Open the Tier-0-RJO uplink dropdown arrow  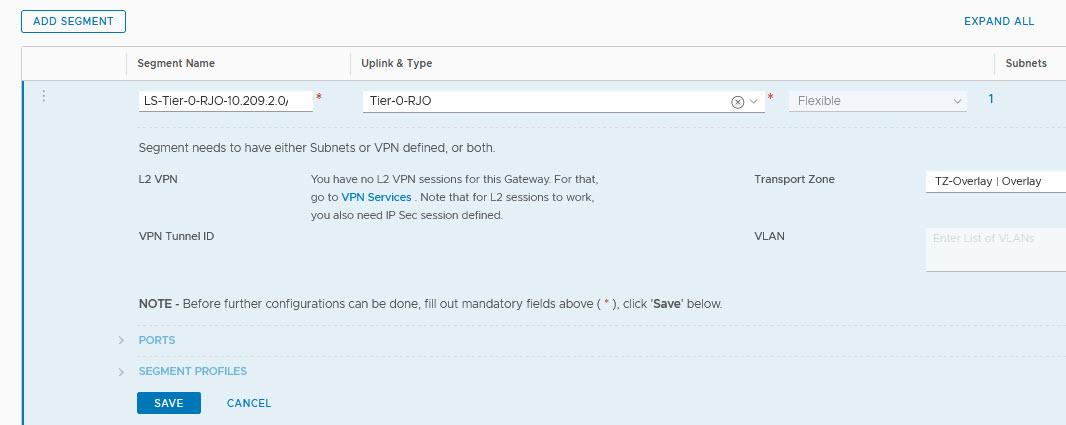754,101
